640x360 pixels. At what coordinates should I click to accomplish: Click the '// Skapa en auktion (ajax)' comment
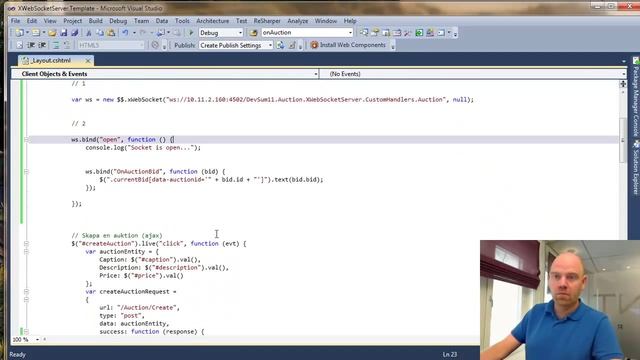(x=117, y=236)
